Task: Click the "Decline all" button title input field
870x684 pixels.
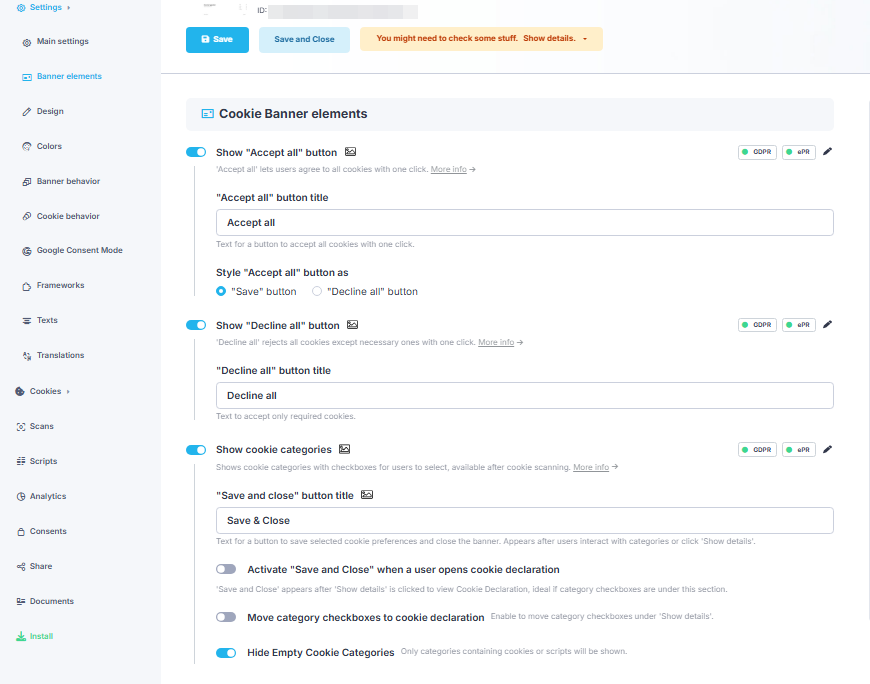Action: coord(524,396)
